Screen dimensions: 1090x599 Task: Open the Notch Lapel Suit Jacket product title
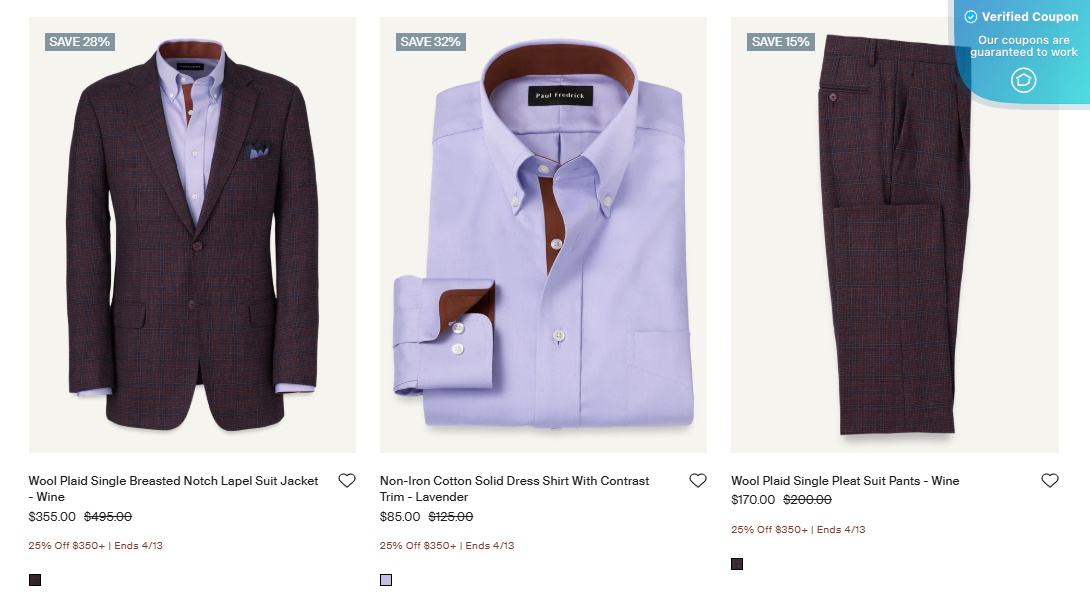[172, 480]
